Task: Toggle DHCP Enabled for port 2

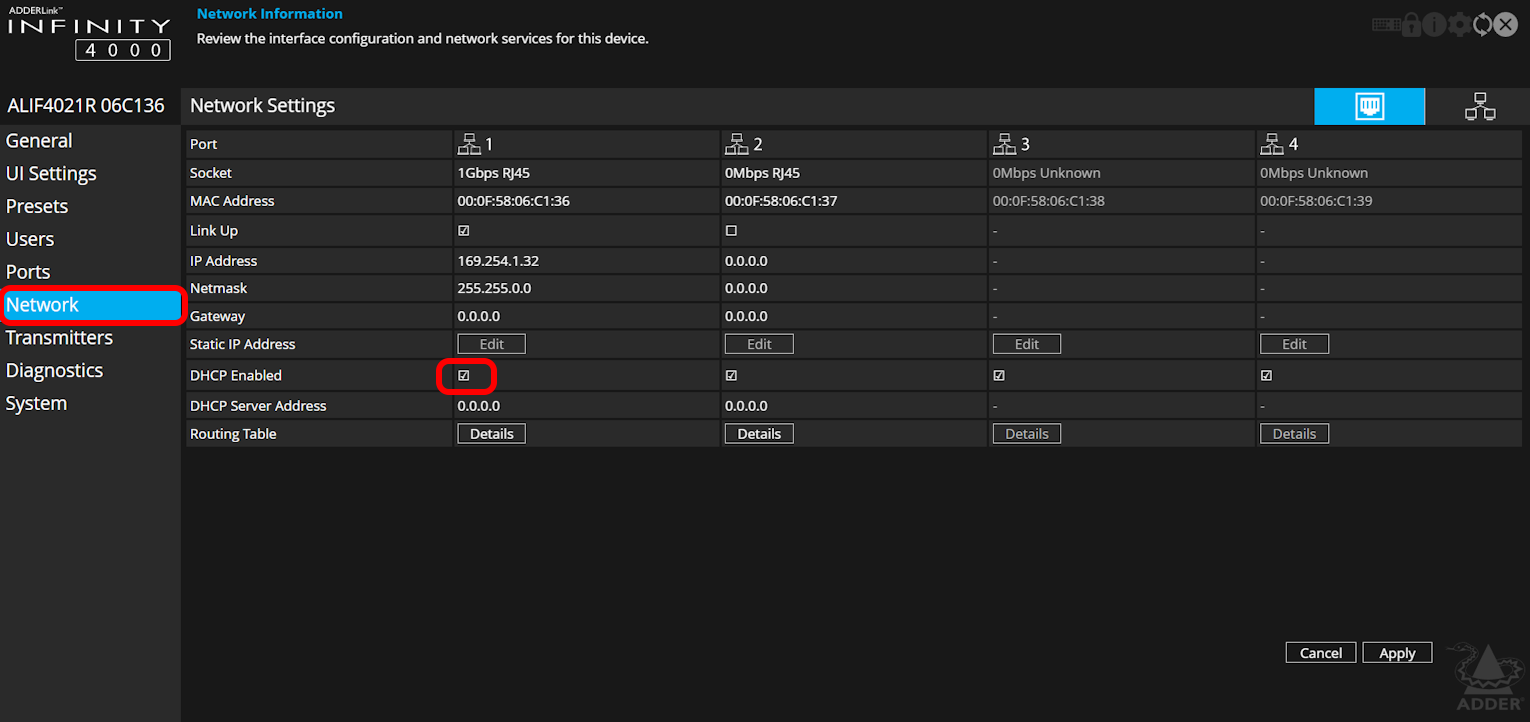Action: 732,376
